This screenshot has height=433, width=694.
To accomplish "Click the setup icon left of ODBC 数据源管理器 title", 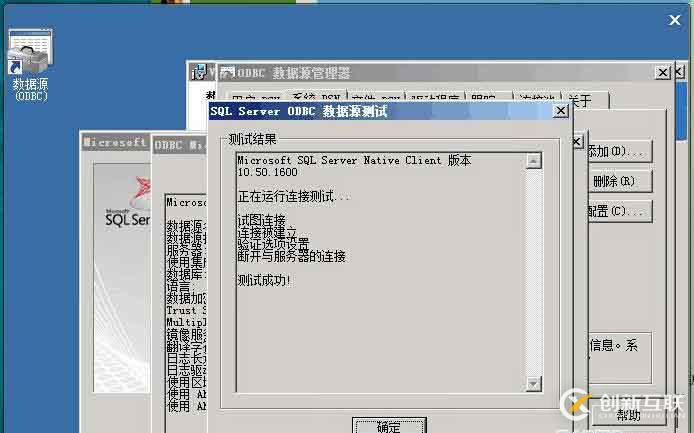I will [200, 72].
